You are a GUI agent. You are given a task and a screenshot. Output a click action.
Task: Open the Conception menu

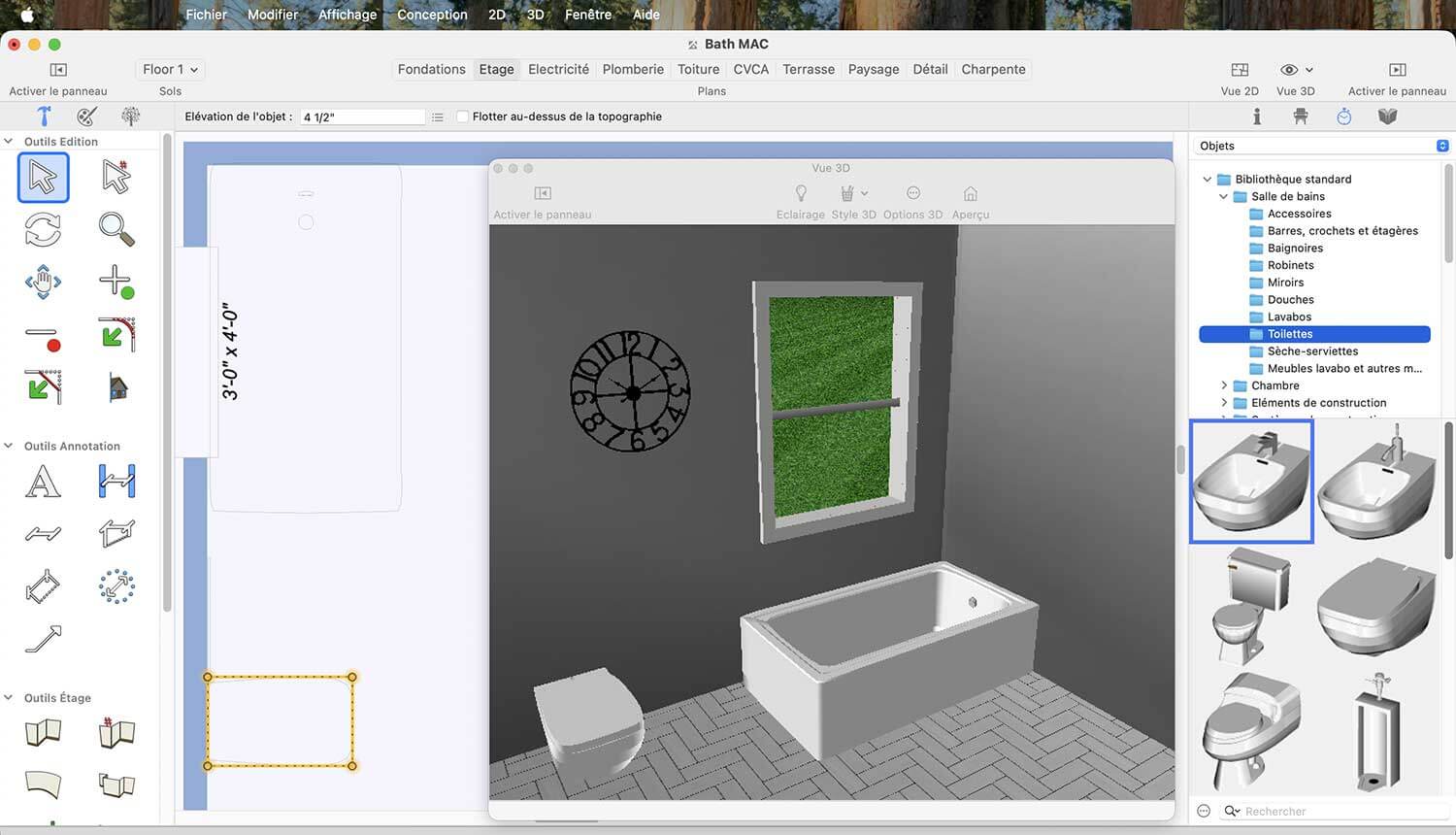coord(432,15)
